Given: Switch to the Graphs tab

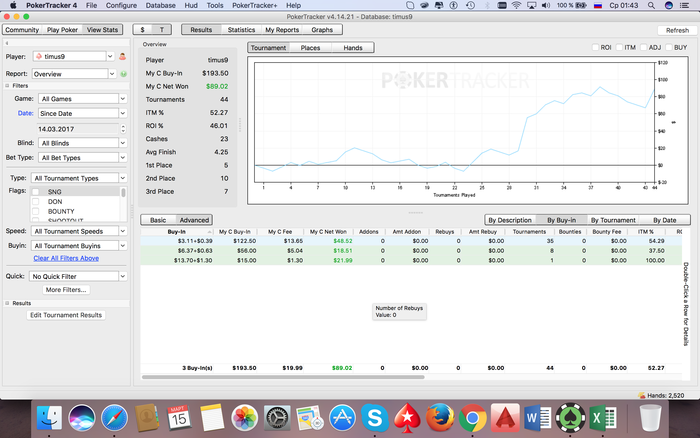Looking at the screenshot, I should point(322,30).
